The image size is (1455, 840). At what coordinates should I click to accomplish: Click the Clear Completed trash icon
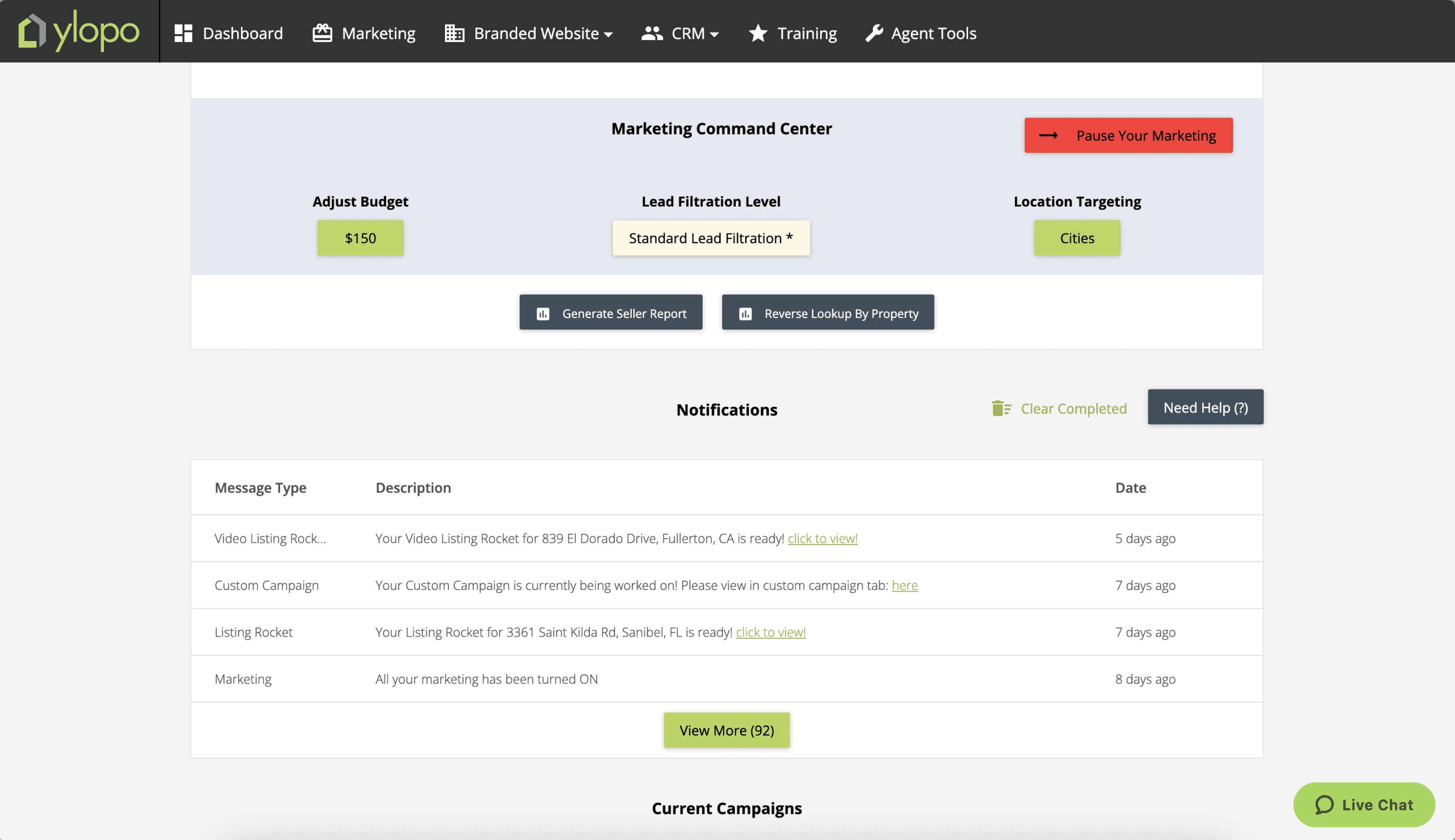[1001, 409]
